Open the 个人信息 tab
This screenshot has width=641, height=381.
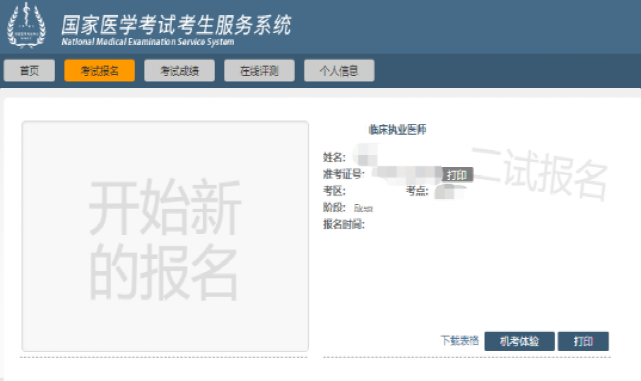click(339, 71)
